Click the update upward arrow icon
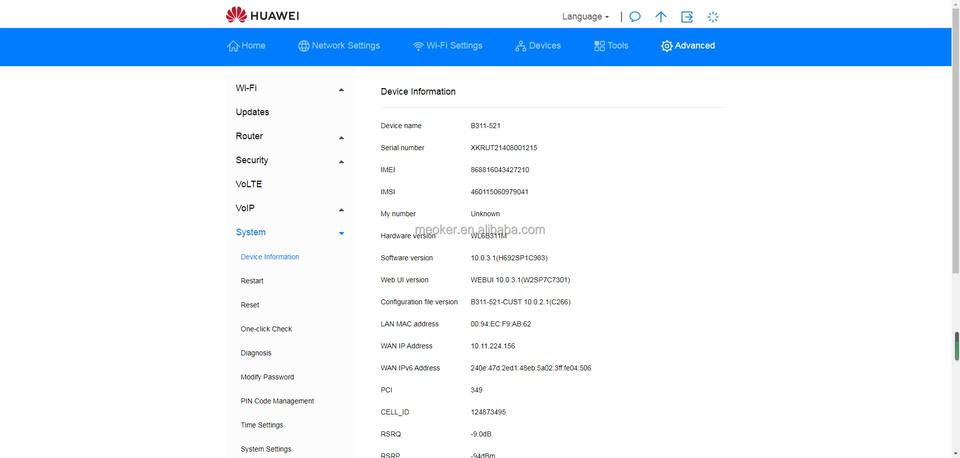 point(661,17)
